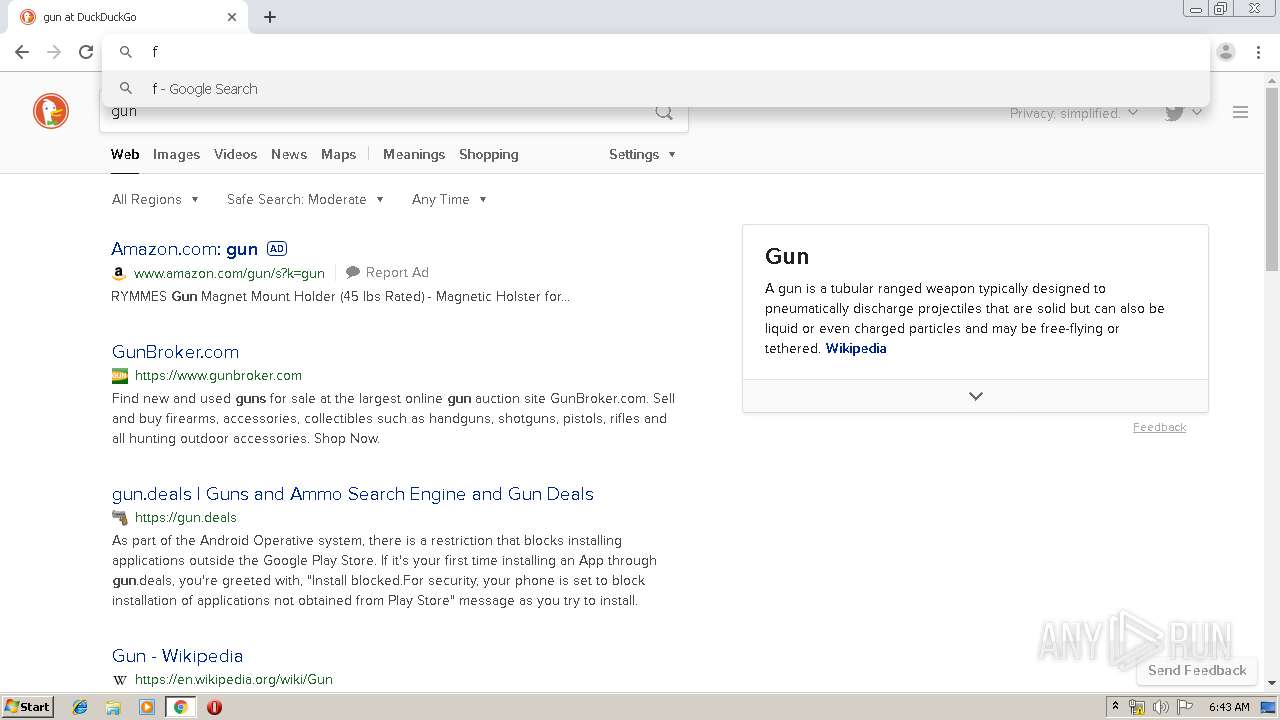Expand the 'Privacy, simplified.' dropdown
This screenshot has width=1280, height=720.
[x=1074, y=113]
